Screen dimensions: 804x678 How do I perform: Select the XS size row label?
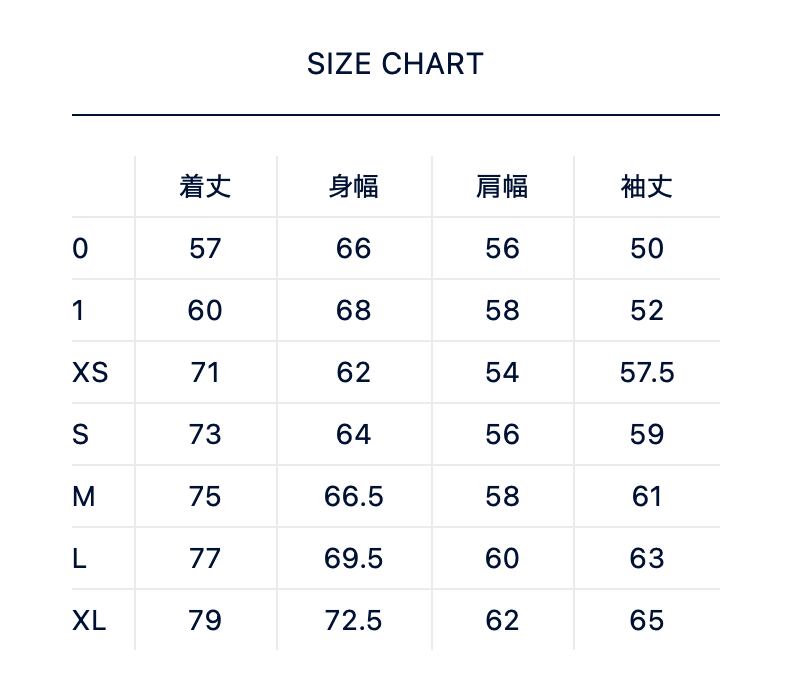90,373
